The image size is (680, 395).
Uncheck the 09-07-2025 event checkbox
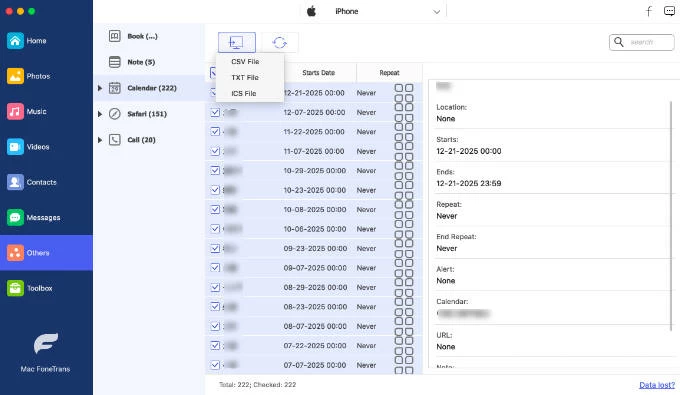click(x=215, y=268)
